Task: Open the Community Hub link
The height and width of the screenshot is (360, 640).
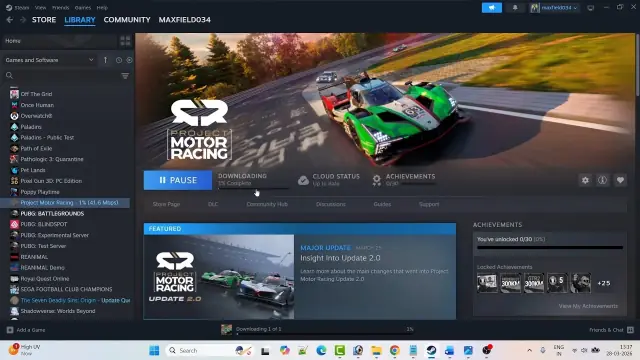Action: (x=267, y=204)
